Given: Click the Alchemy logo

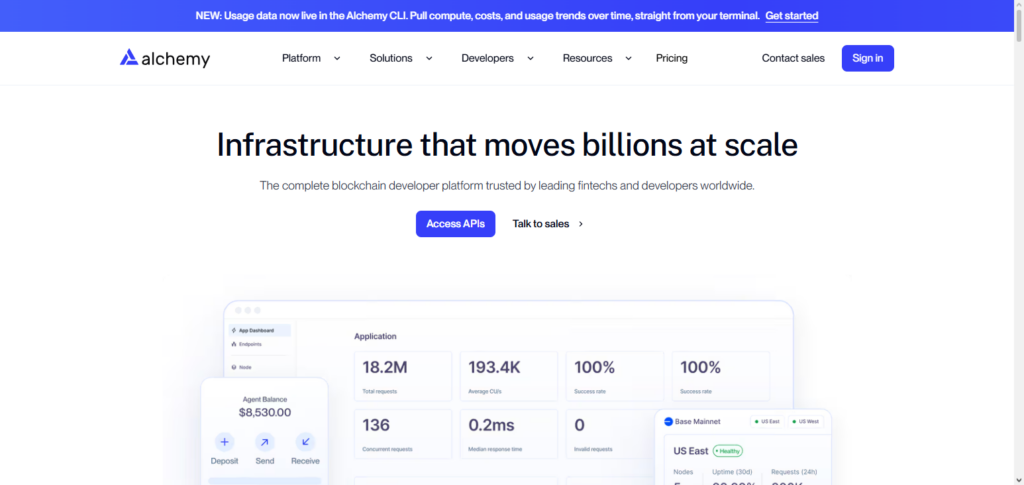Looking at the screenshot, I should pyautogui.click(x=165, y=58).
